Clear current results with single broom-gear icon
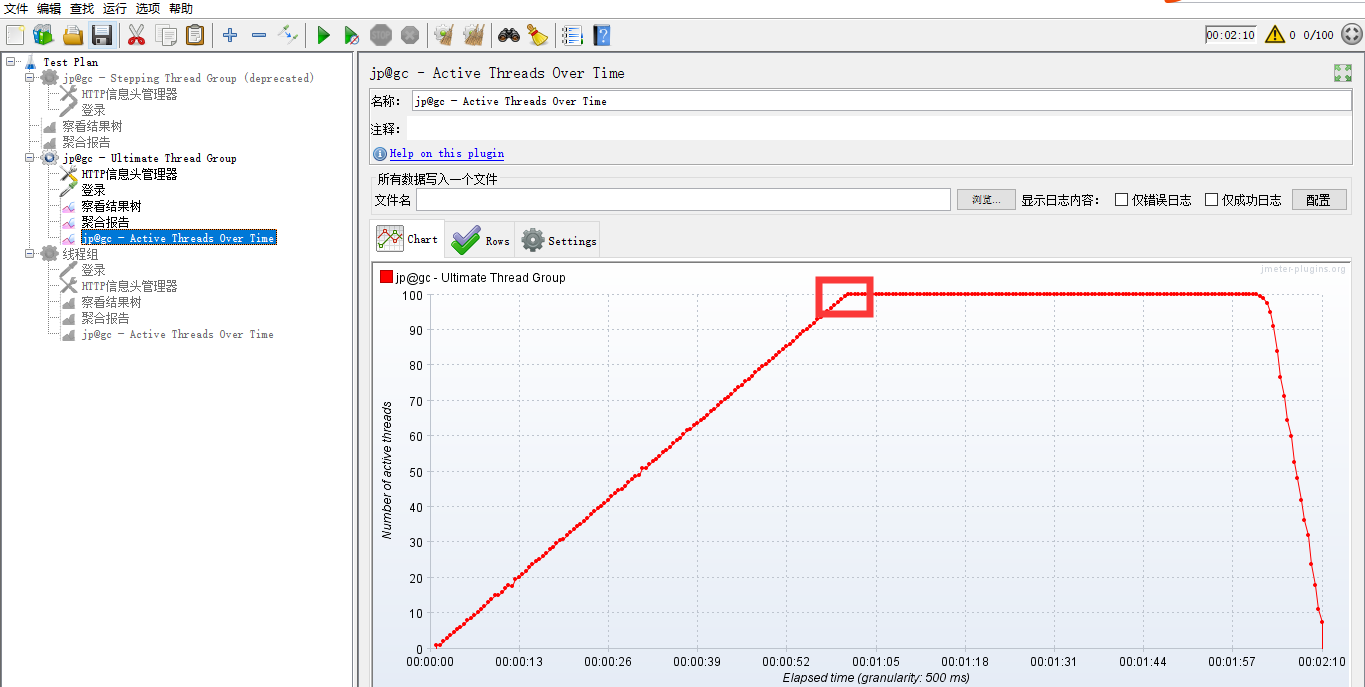The width and height of the screenshot is (1365, 687). click(444, 35)
